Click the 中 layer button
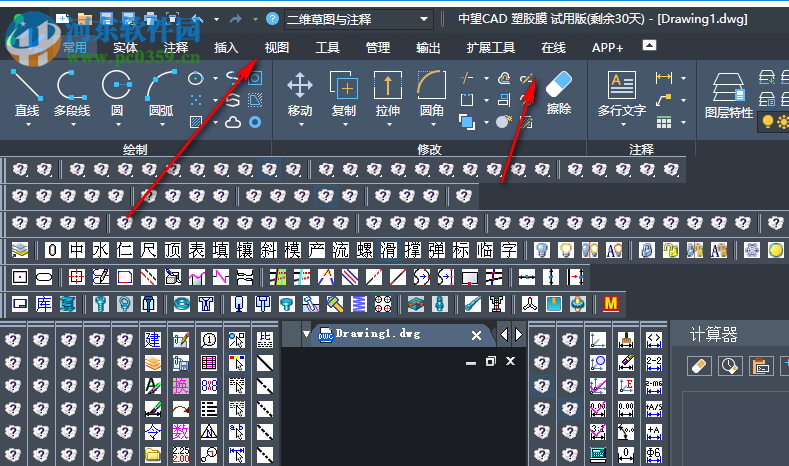This screenshot has height=466, width=789. 76,250
